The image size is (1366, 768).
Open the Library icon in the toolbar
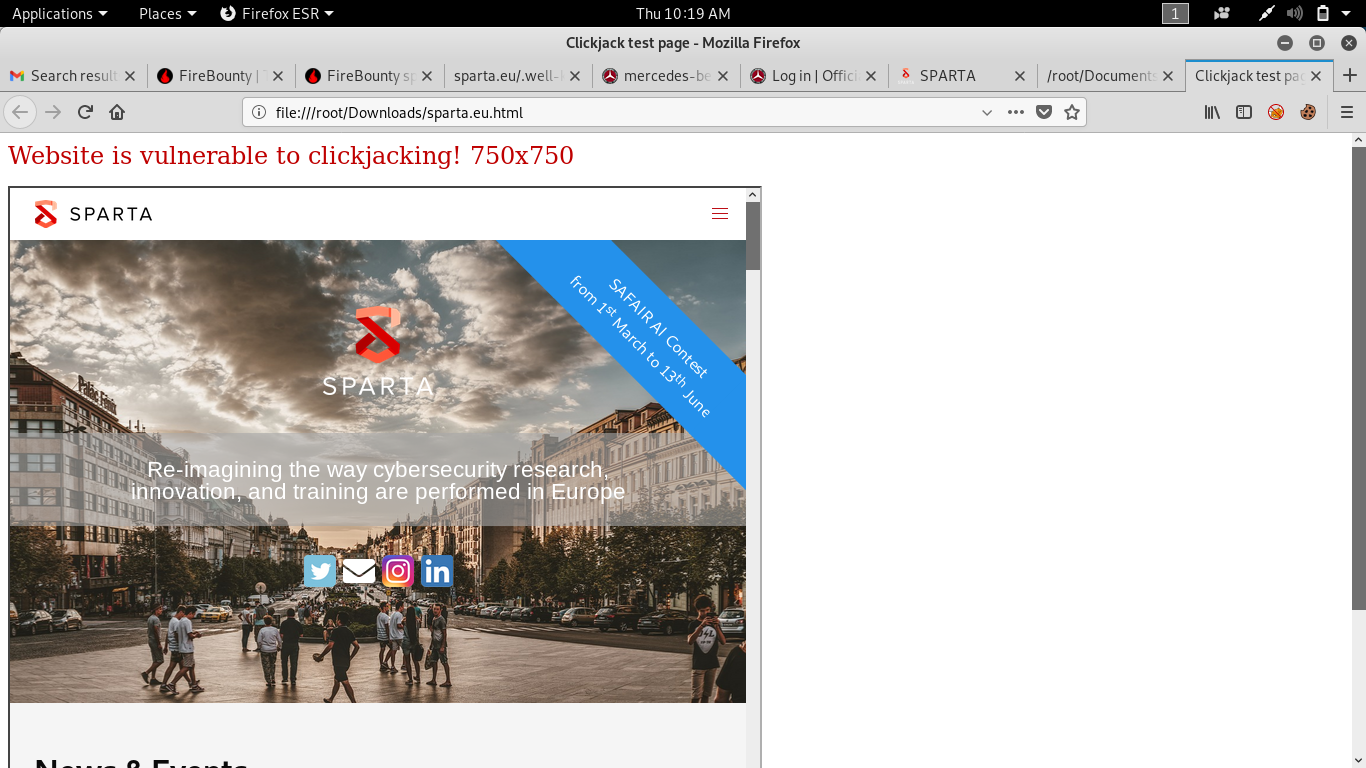click(x=1212, y=112)
